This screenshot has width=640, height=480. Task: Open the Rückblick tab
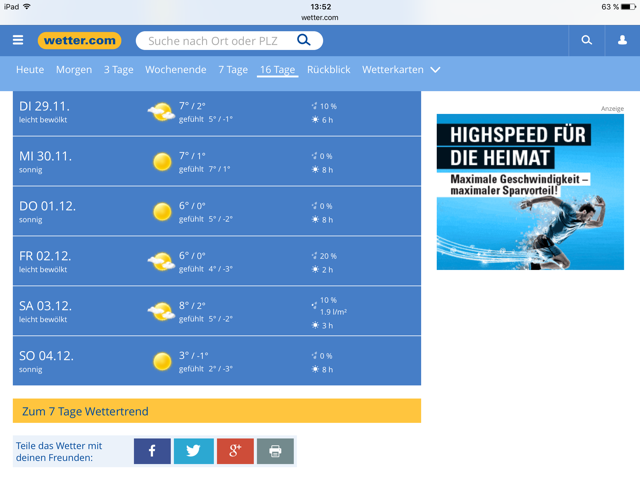click(x=328, y=70)
